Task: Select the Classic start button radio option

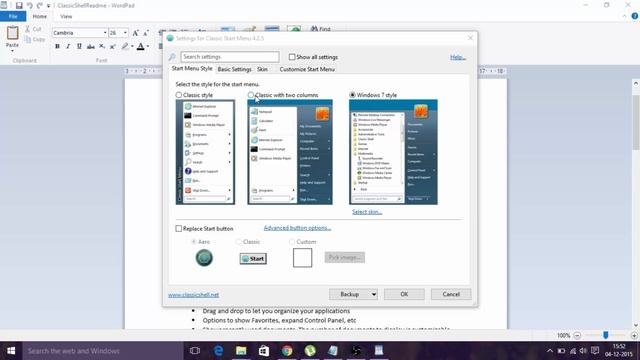Action: (238, 242)
